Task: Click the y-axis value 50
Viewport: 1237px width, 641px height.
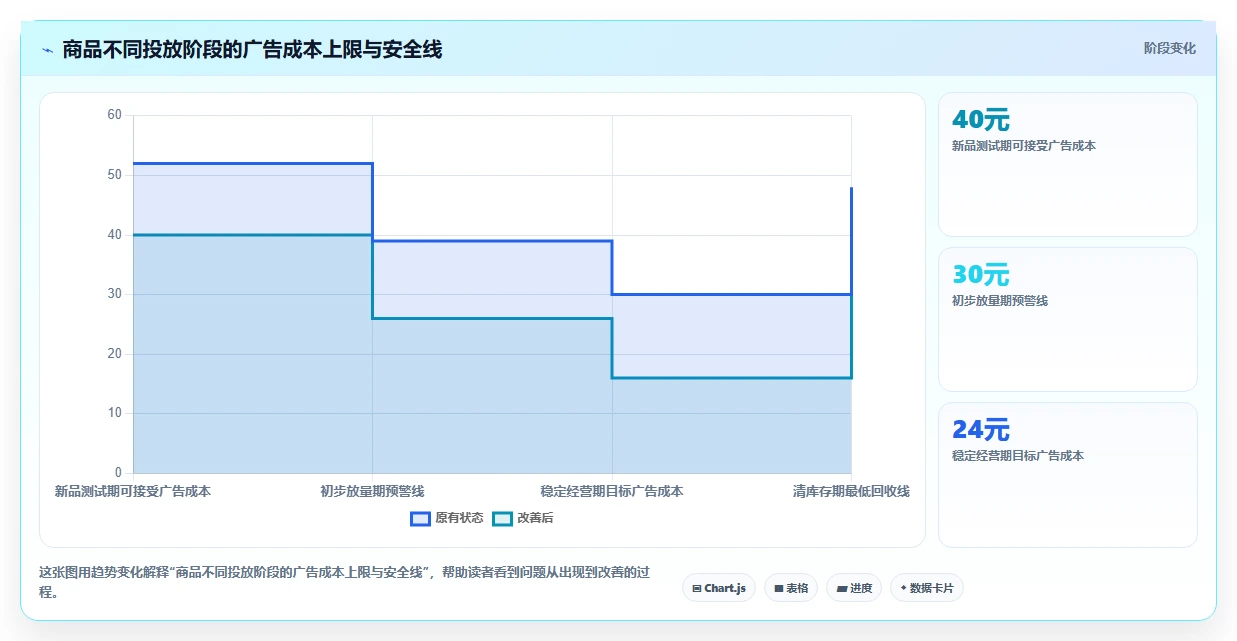Action: pyautogui.click(x=114, y=175)
